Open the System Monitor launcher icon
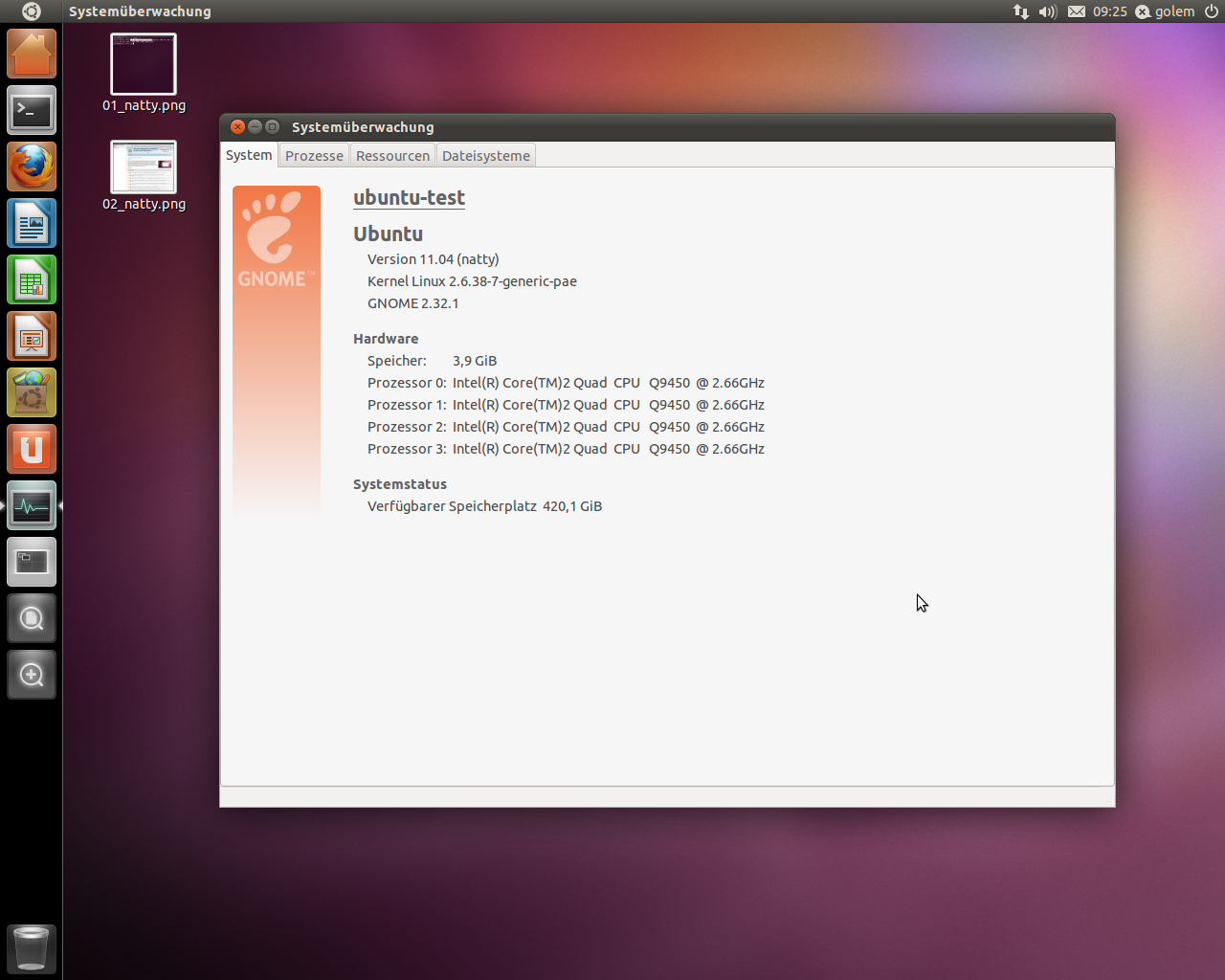Viewport: 1225px width, 980px height. (x=31, y=504)
